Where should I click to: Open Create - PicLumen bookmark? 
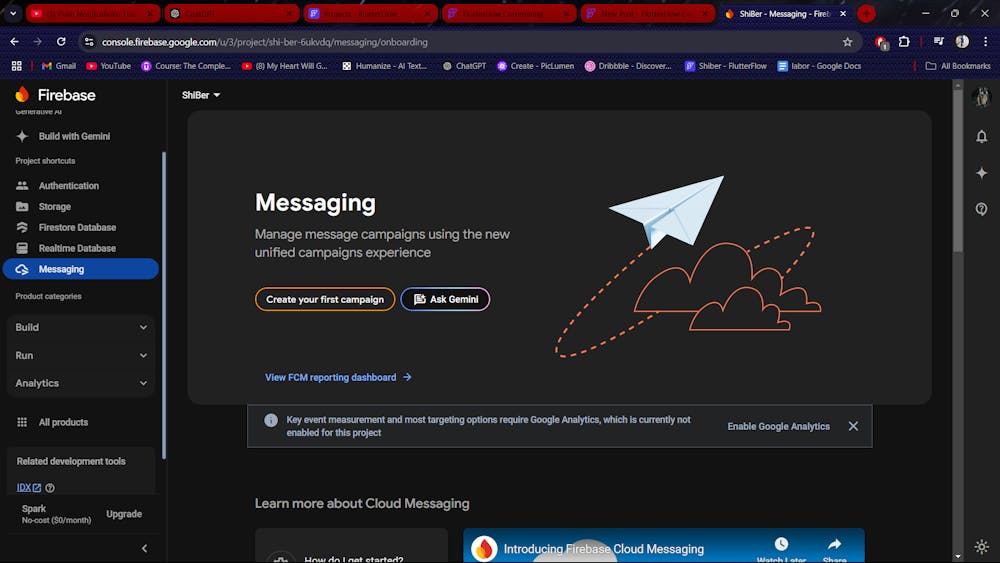pyautogui.click(x=536, y=66)
